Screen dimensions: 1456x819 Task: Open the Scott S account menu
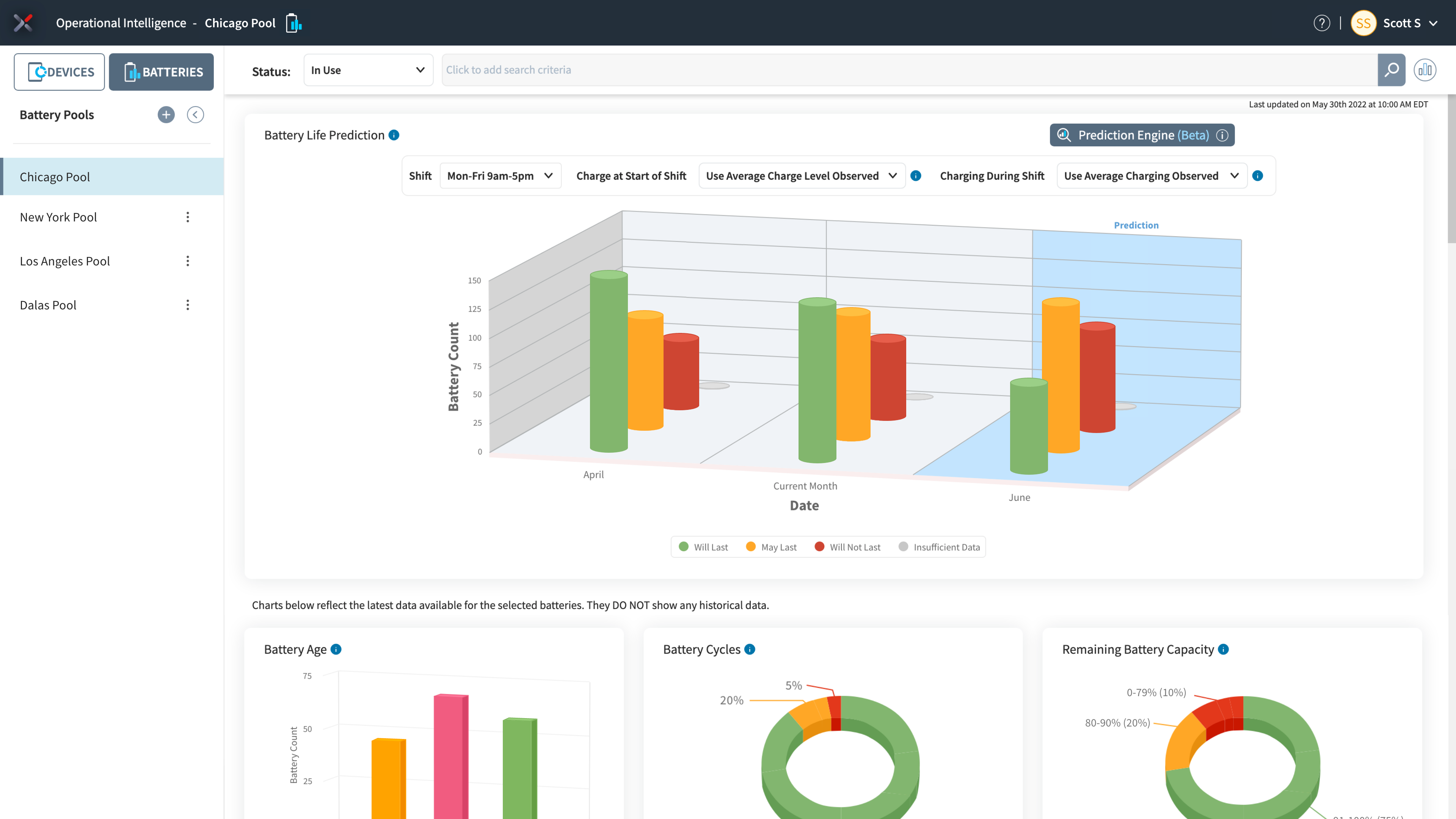1410,23
